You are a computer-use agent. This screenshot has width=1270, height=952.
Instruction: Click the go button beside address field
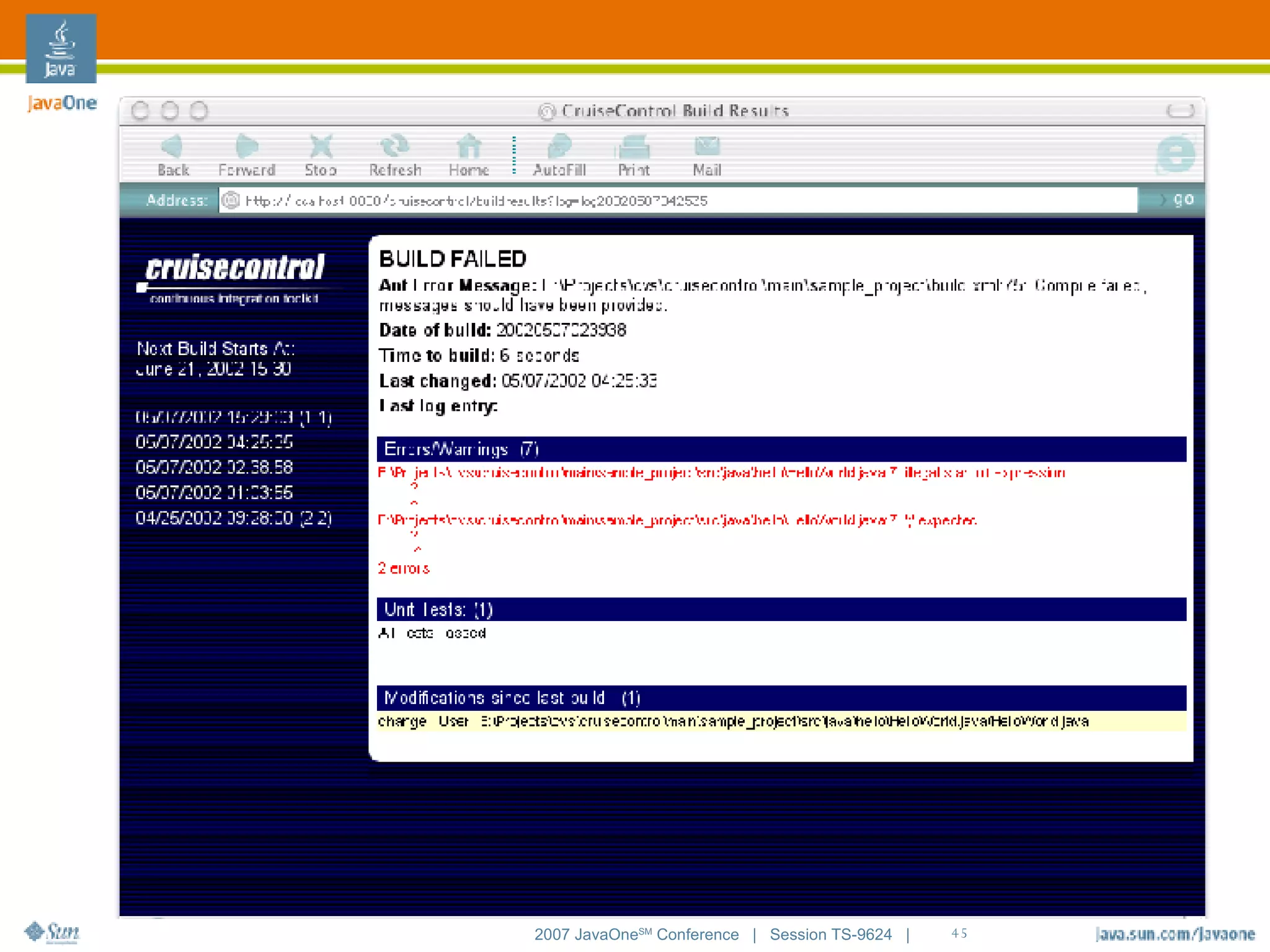[x=1183, y=200]
